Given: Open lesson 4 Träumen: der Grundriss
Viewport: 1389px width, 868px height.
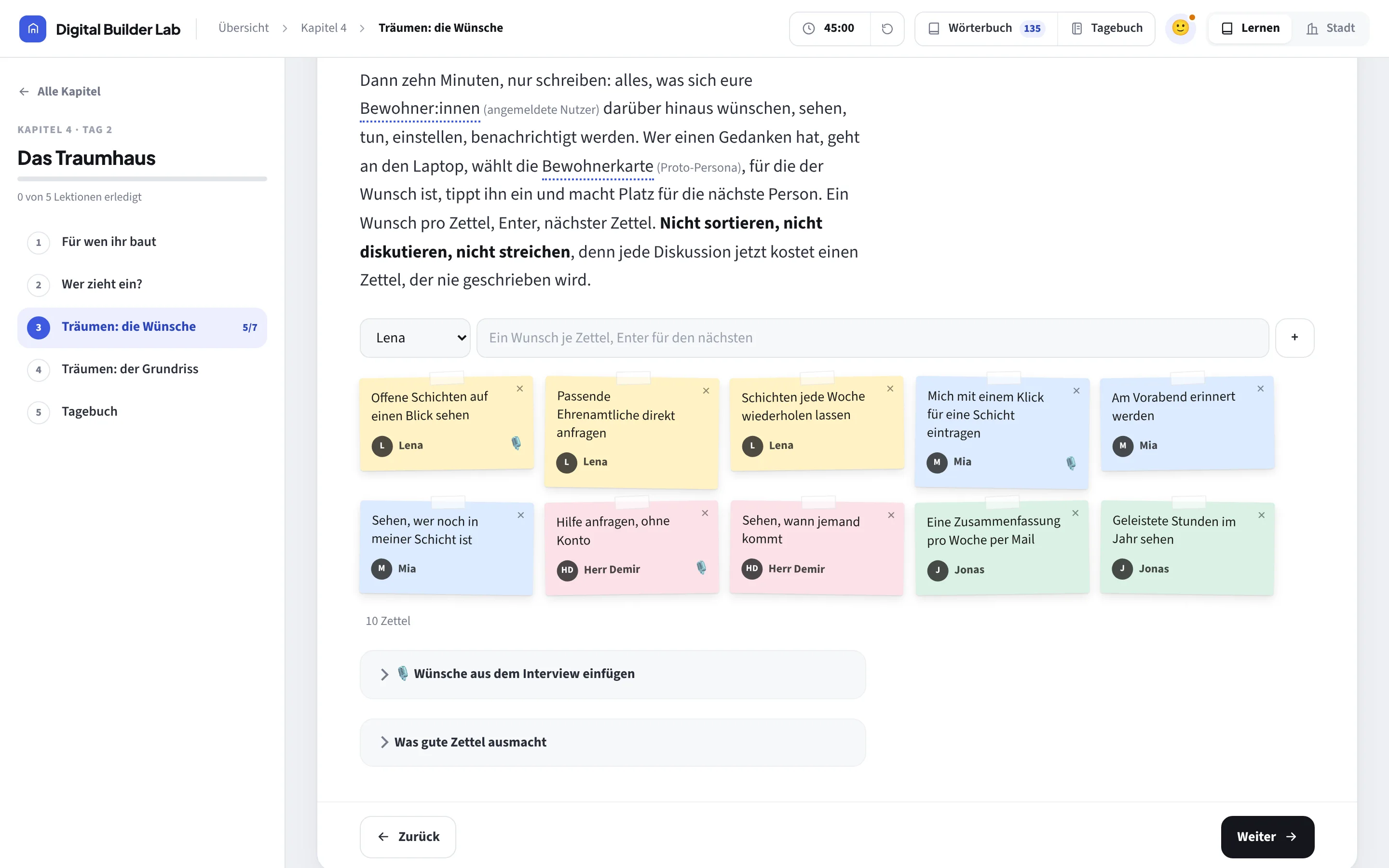Looking at the screenshot, I should pyautogui.click(x=142, y=370).
